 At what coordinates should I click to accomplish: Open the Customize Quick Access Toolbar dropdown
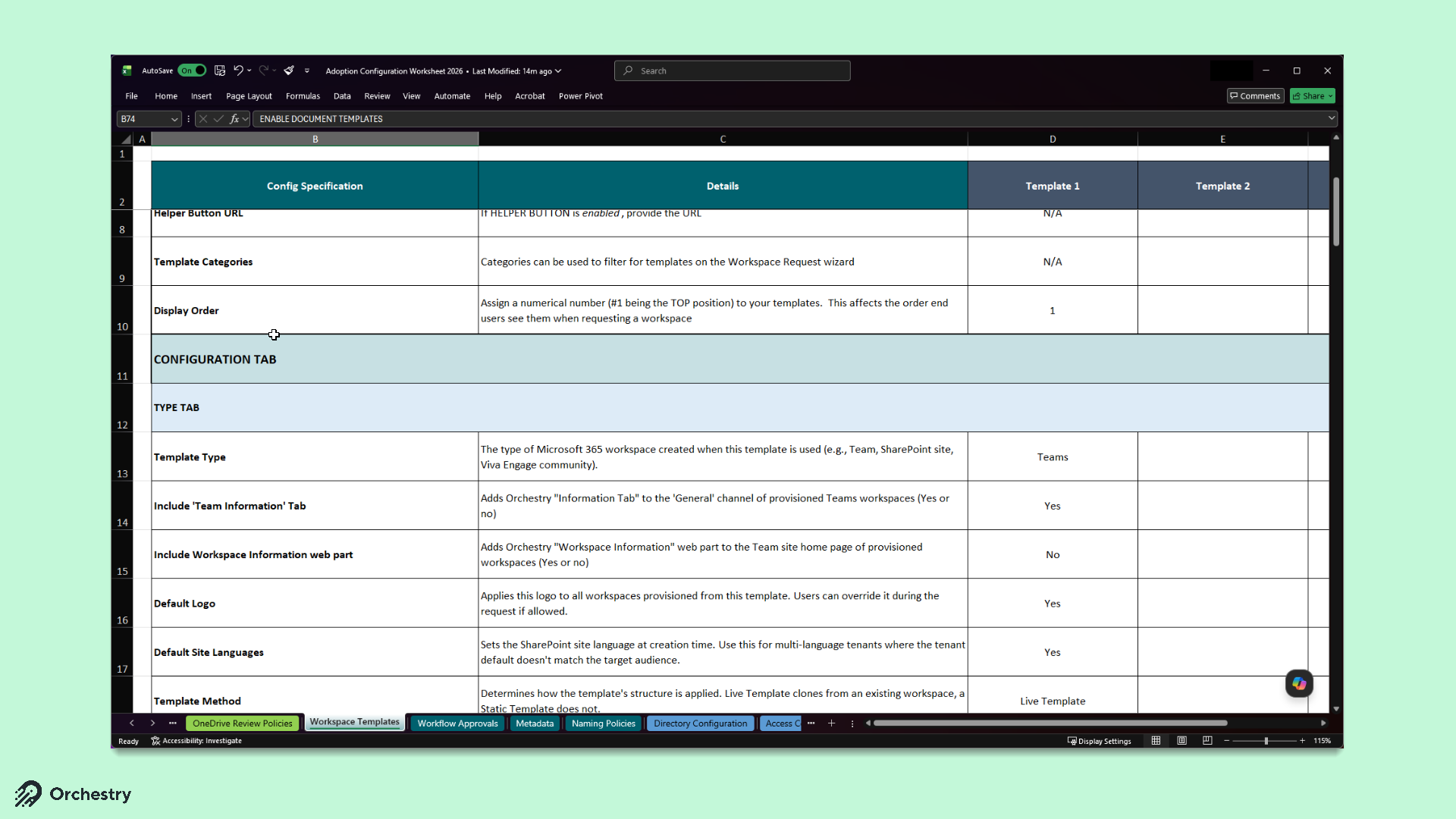pos(307,71)
